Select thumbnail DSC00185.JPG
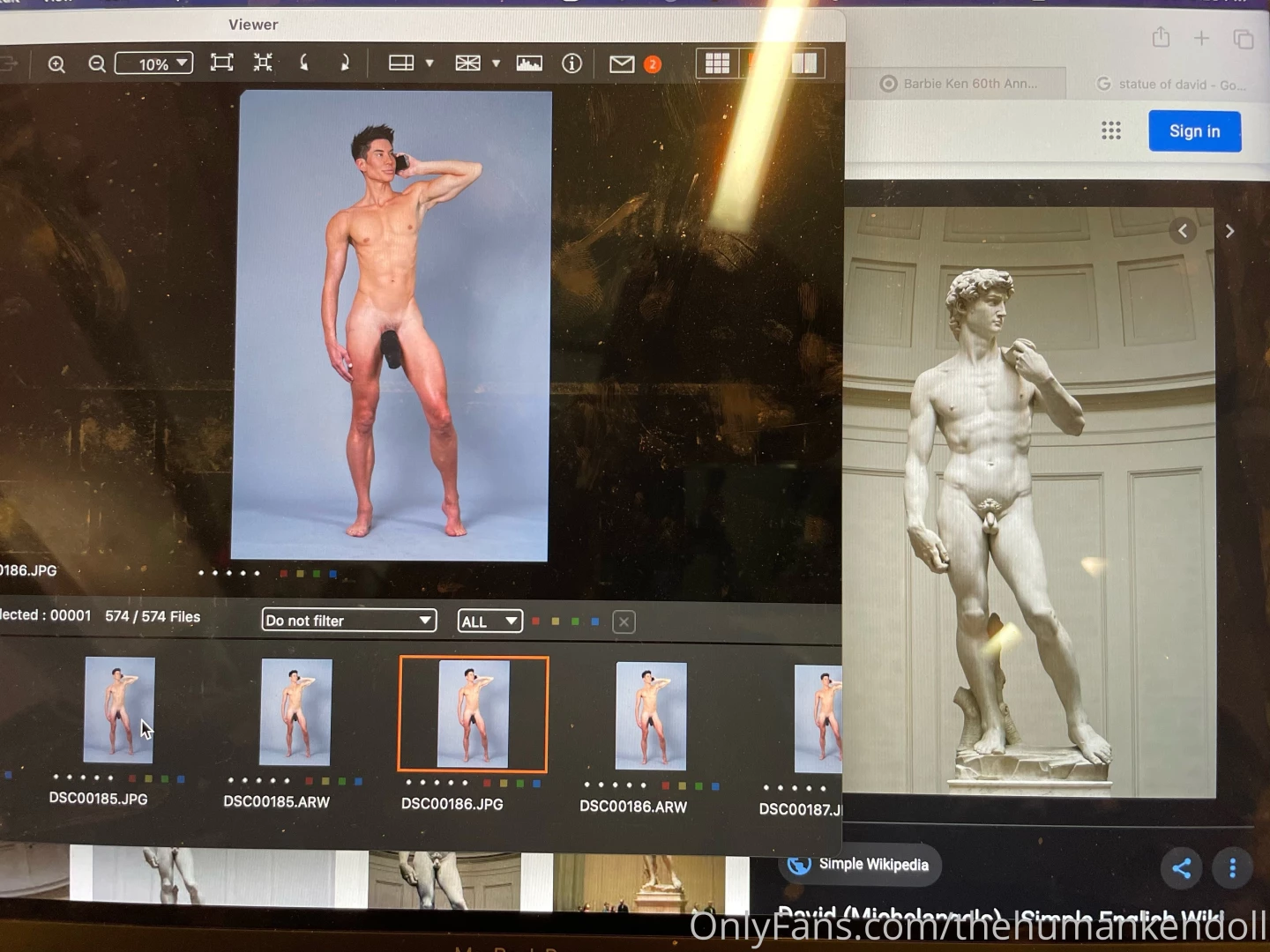 point(119,710)
